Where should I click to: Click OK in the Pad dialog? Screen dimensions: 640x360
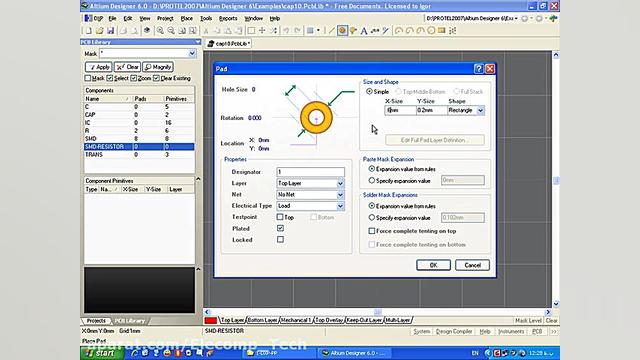coord(433,265)
